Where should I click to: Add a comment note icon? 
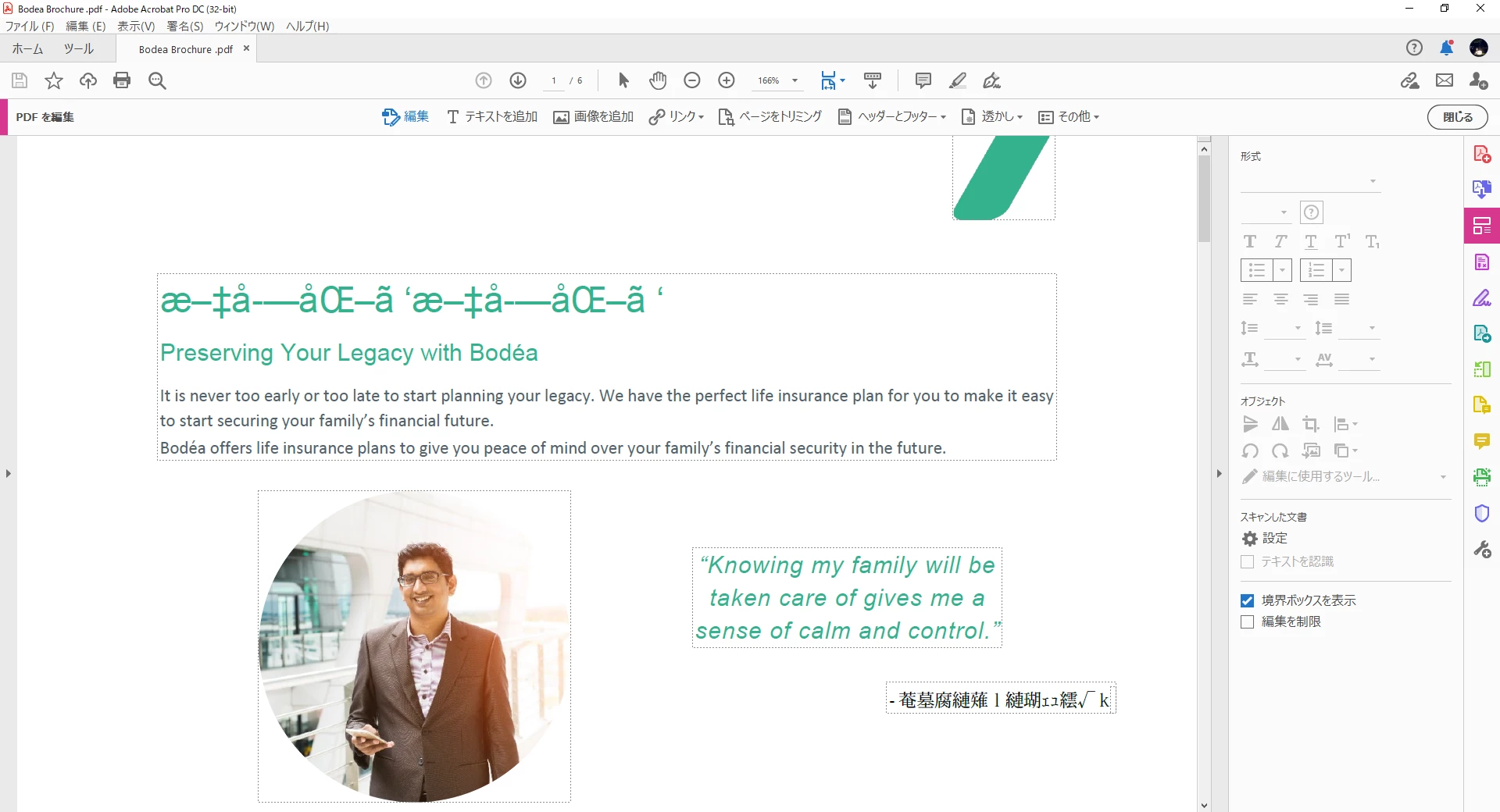tap(923, 80)
